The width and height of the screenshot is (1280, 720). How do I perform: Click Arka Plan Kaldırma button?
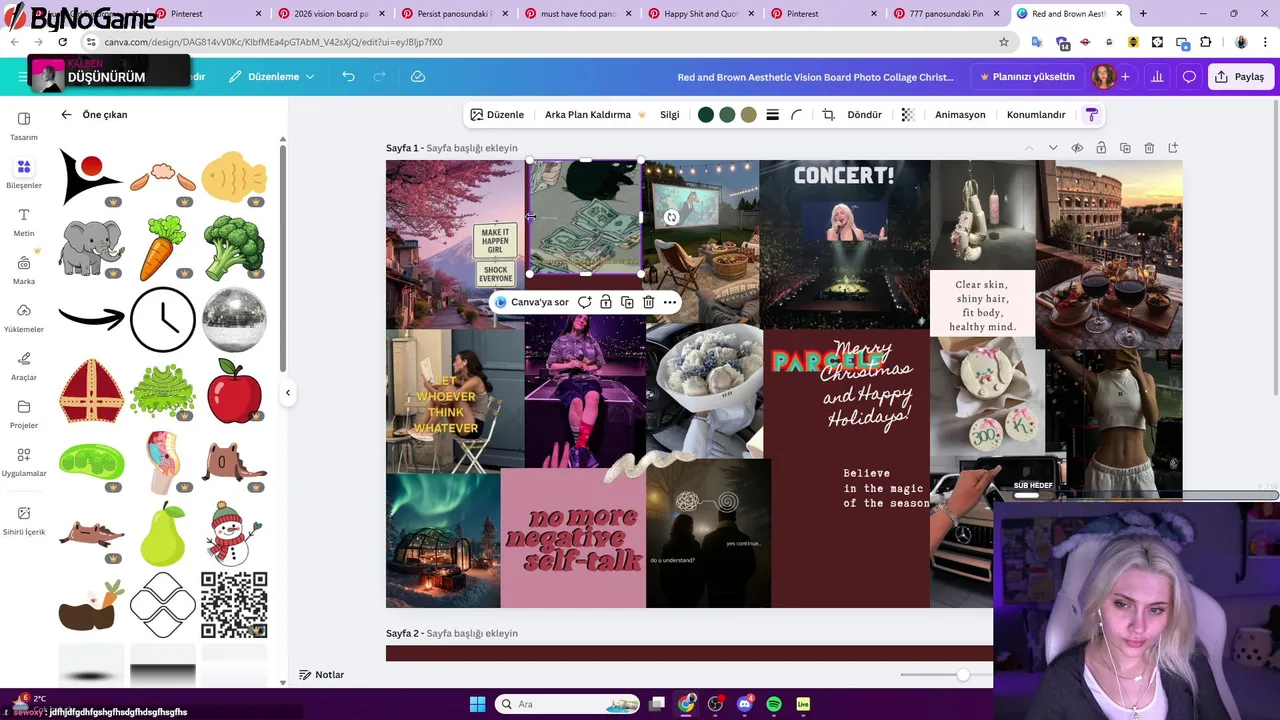tap(595, 115)
